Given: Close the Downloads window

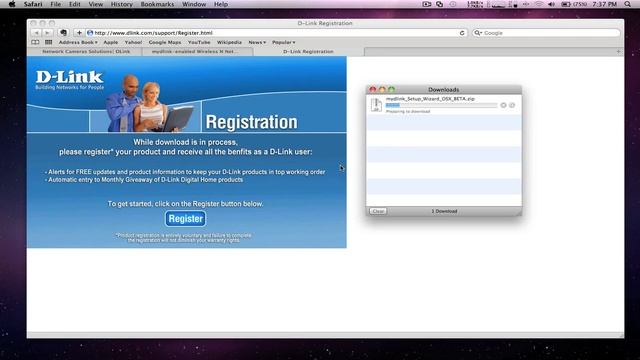Looking at the screenshot, I should tap(373, 89).
